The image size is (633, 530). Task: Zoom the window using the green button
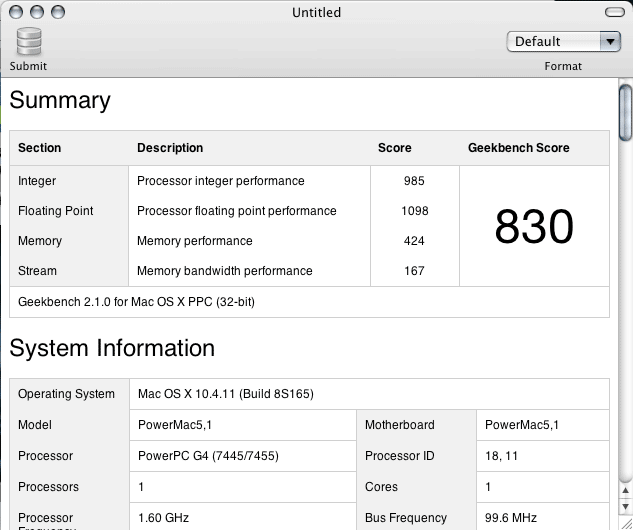coord(57,12)
